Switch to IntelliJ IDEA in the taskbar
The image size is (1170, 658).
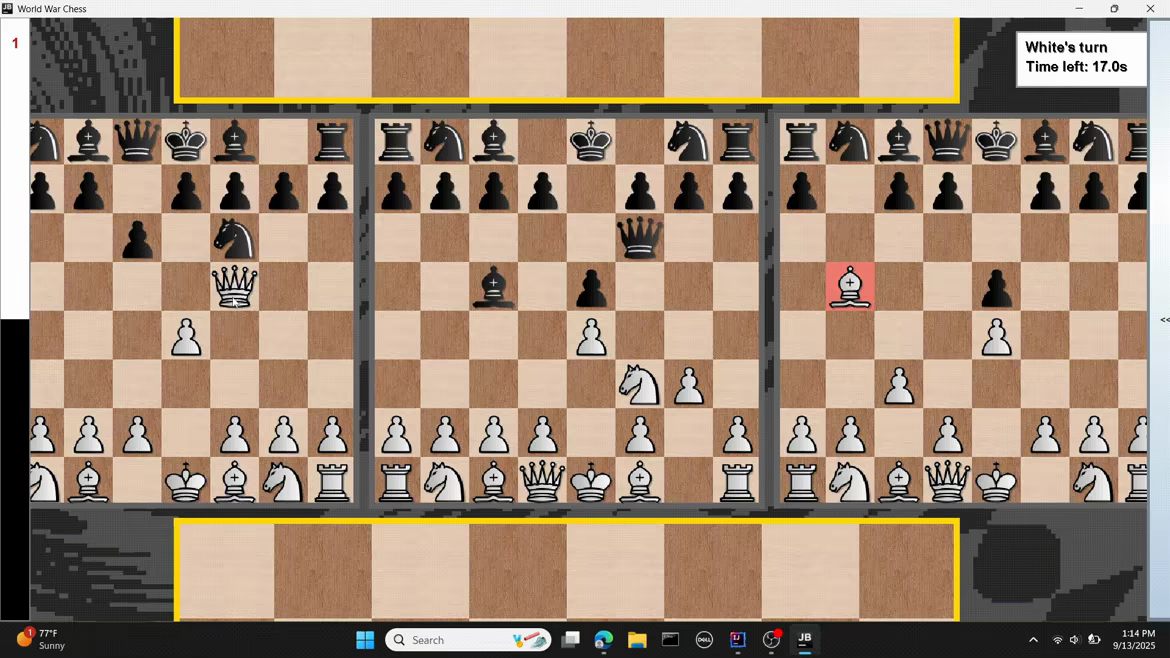[x=737, y=640]
